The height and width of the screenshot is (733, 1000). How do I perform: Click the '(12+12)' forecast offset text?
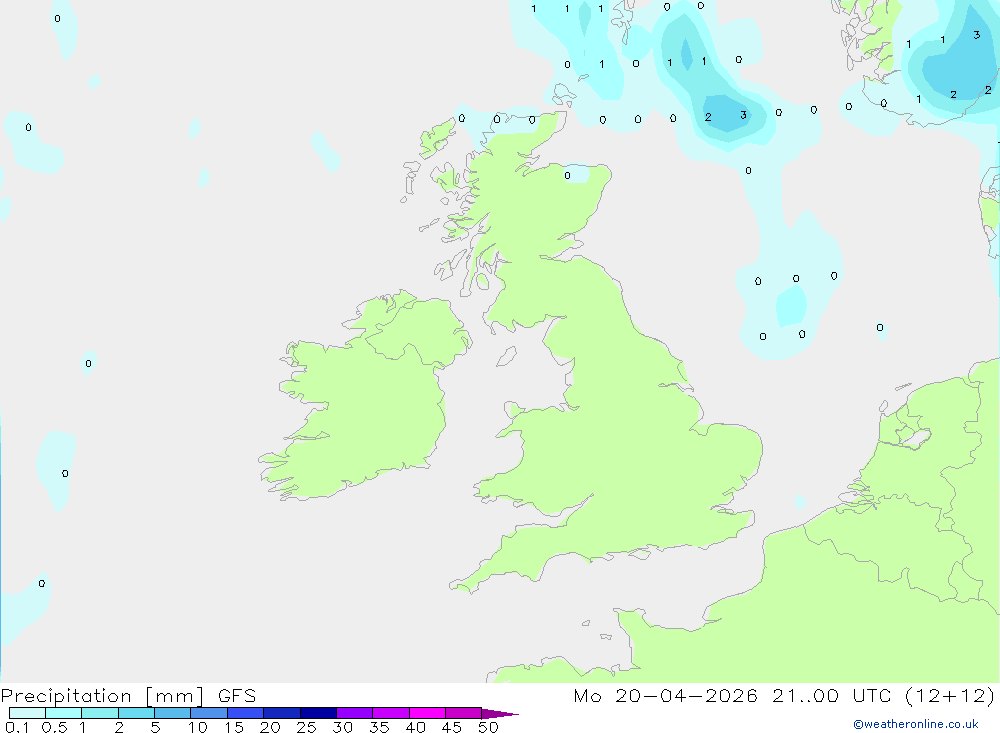pyautogui.click(x=950, y=696)
